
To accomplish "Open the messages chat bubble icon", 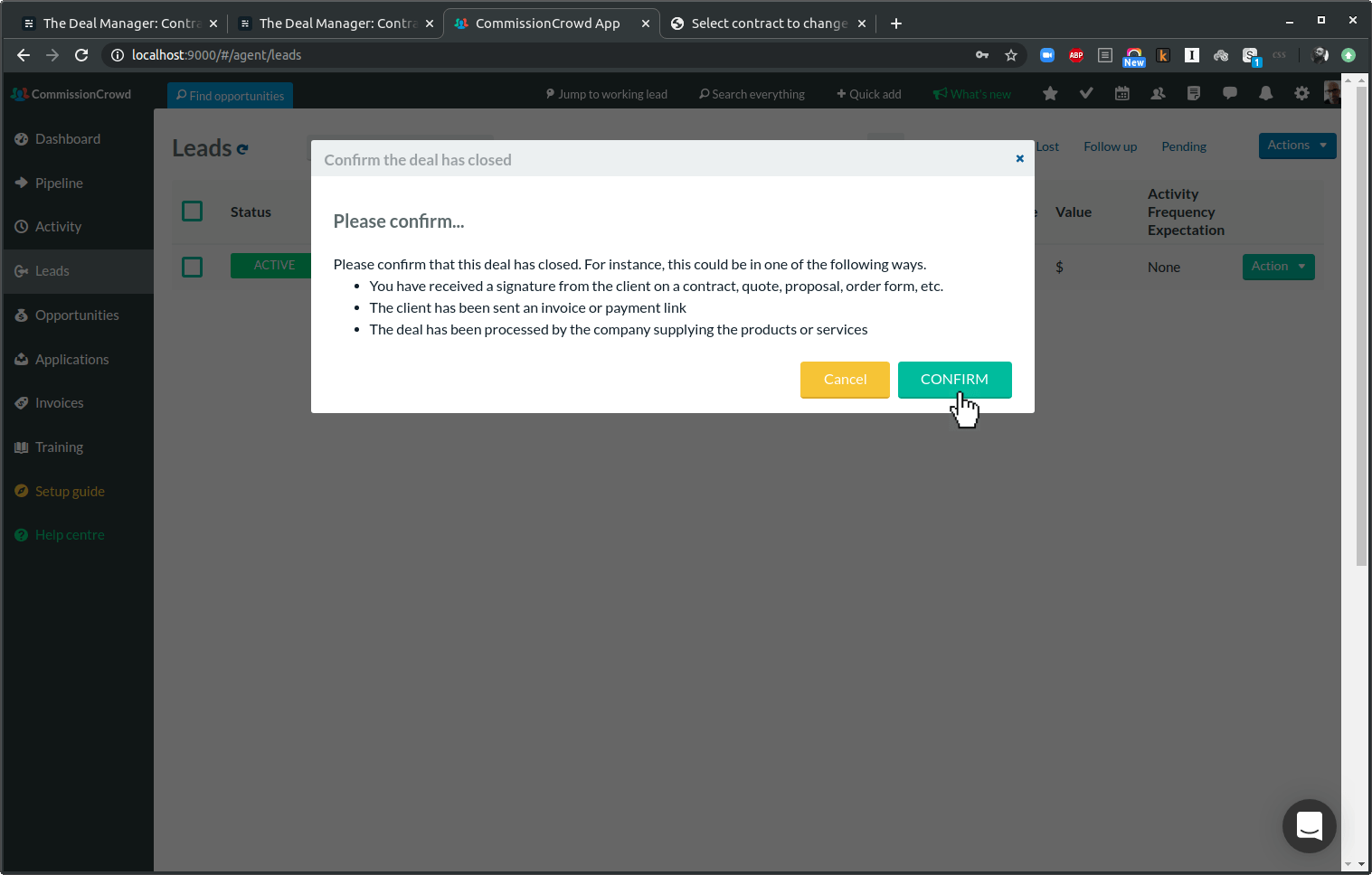I will [x=1230, y=93].
